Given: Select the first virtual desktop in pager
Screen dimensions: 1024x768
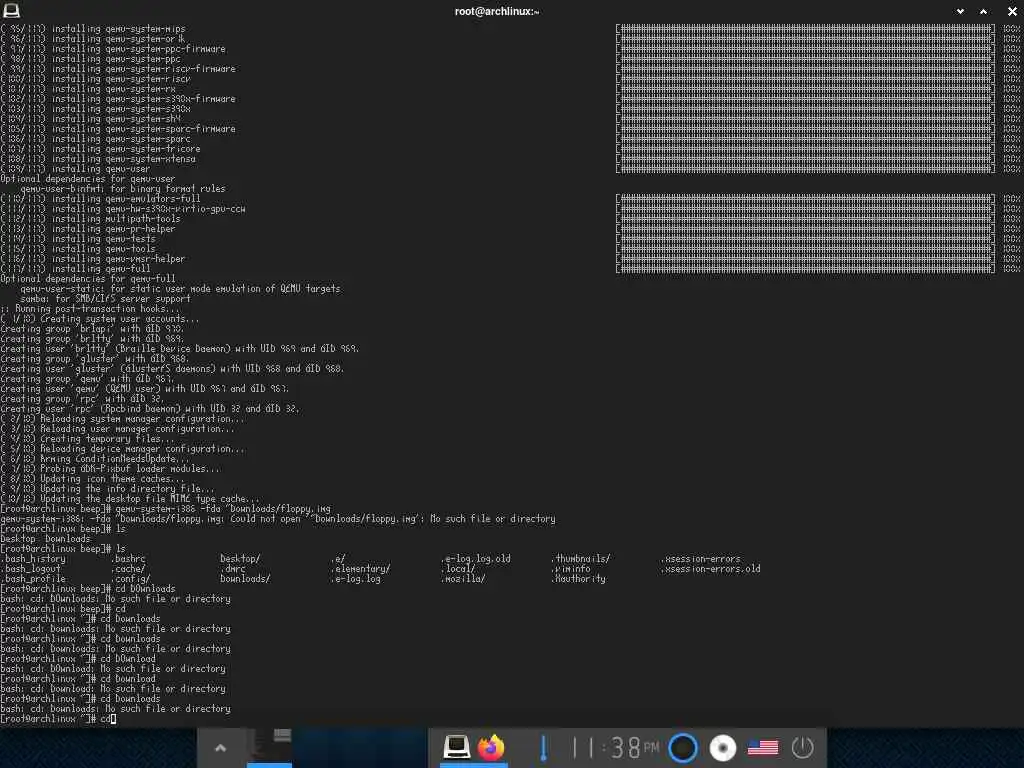Looking at the screenshot, I should tap(270, 746).
